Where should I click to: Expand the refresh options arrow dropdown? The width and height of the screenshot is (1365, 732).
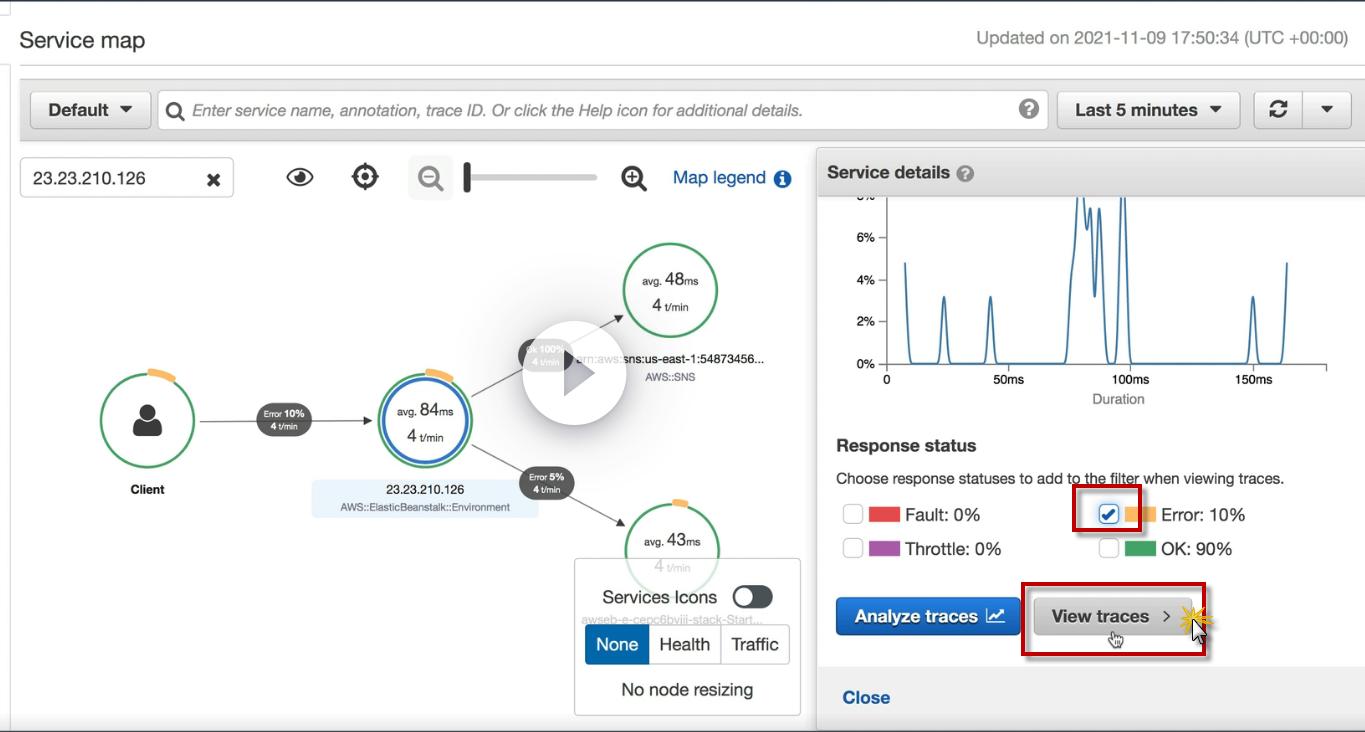(x=1327, y=110)
